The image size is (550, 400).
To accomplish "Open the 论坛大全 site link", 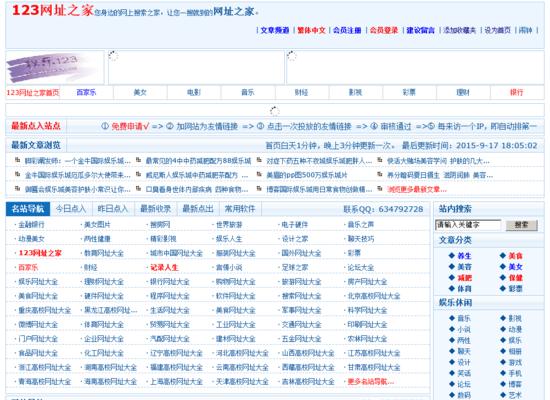I will [x=361, y=267].
